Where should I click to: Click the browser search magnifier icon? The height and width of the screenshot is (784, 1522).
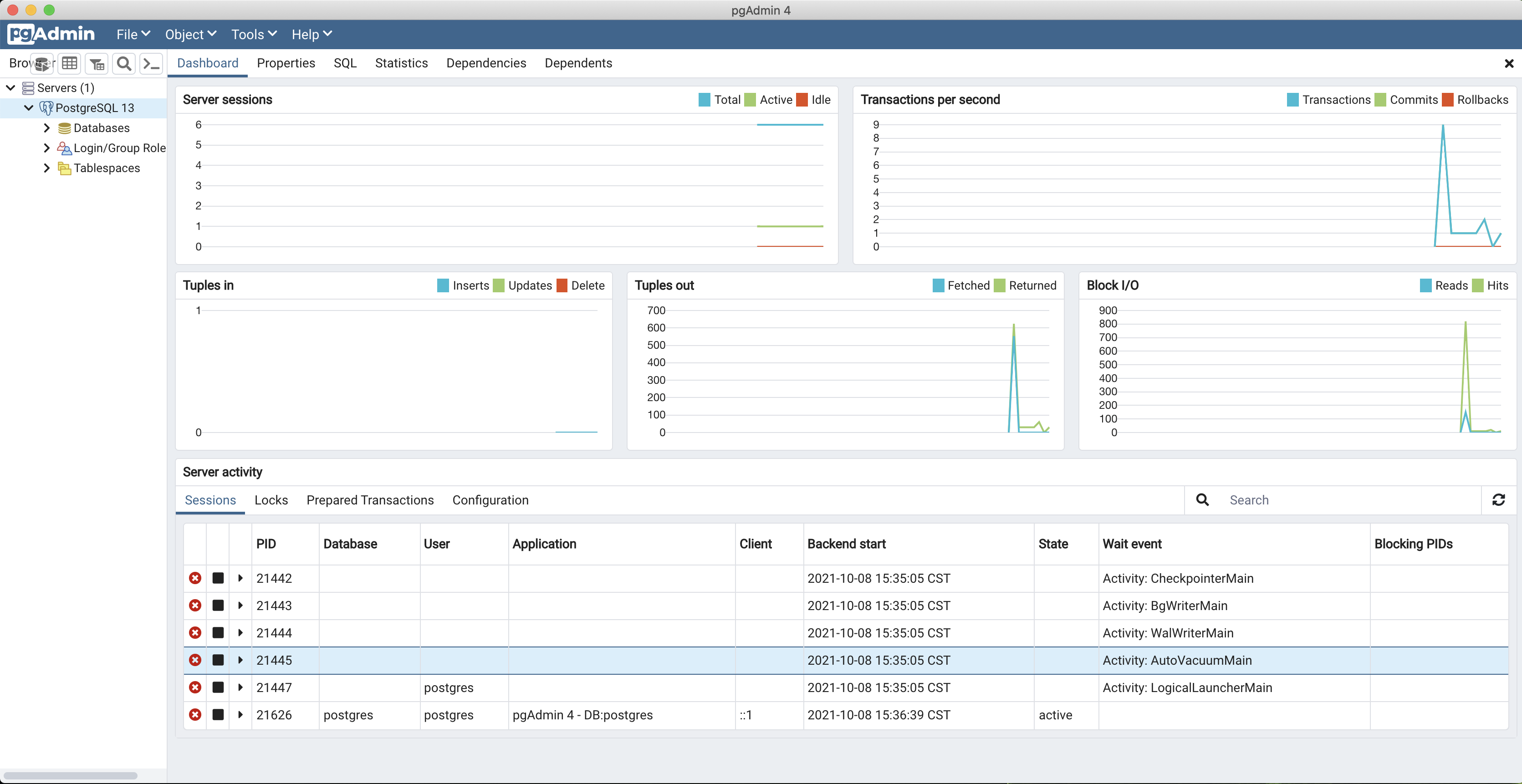124,63
